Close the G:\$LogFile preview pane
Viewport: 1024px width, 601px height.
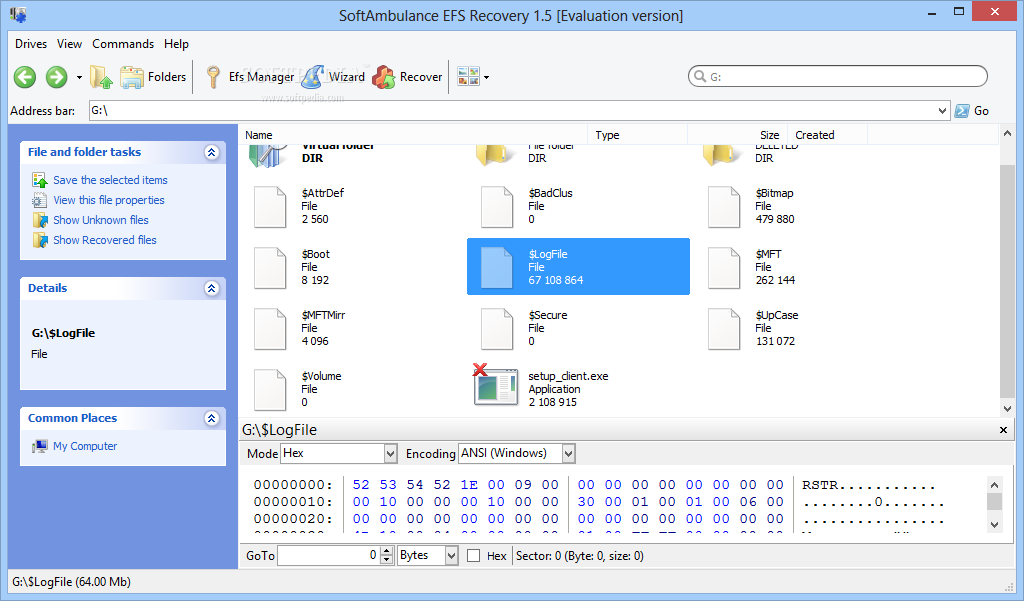[x=1003, y=430]
